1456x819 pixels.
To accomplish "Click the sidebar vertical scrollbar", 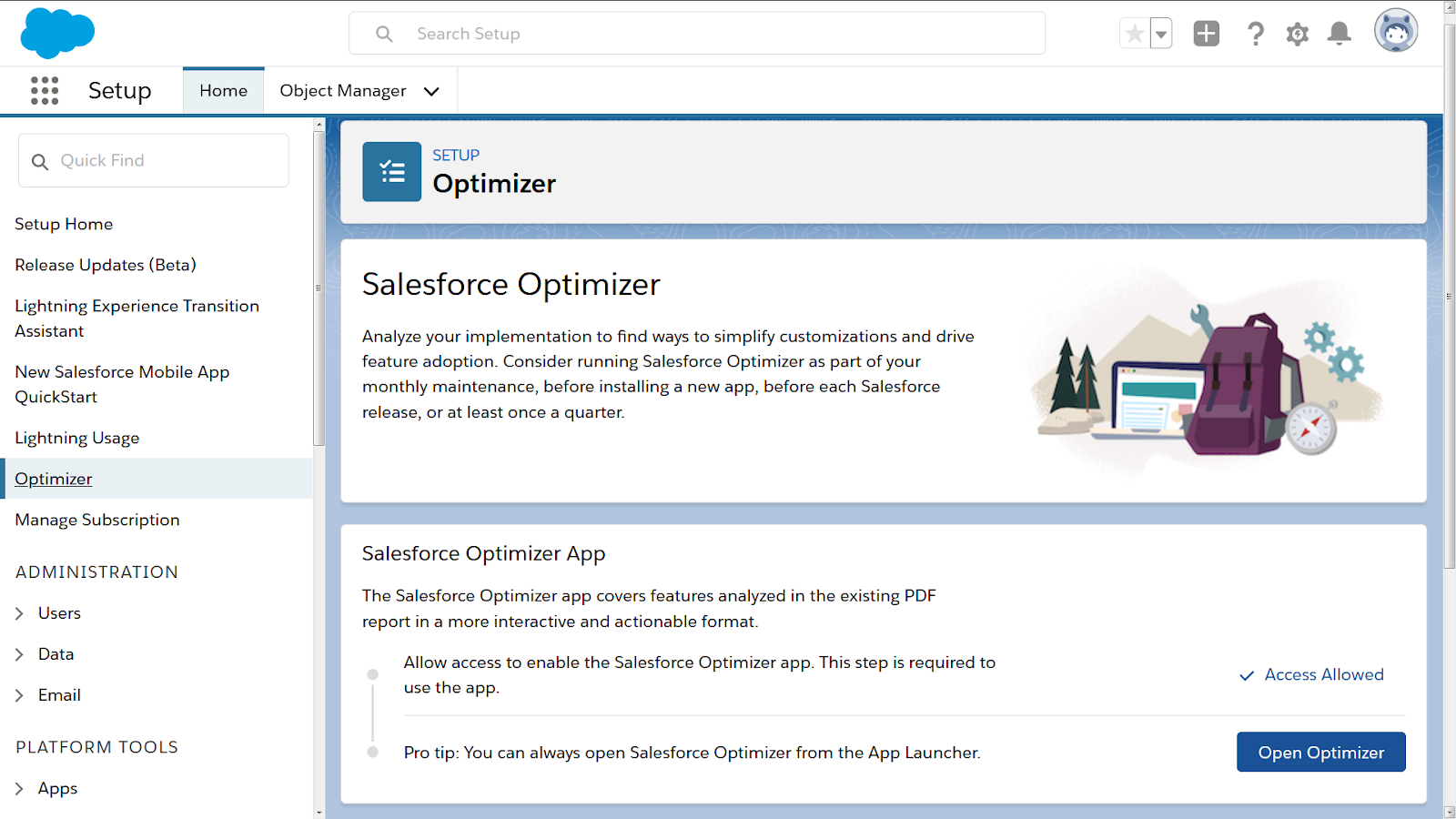I will click(x=318, y=288).
